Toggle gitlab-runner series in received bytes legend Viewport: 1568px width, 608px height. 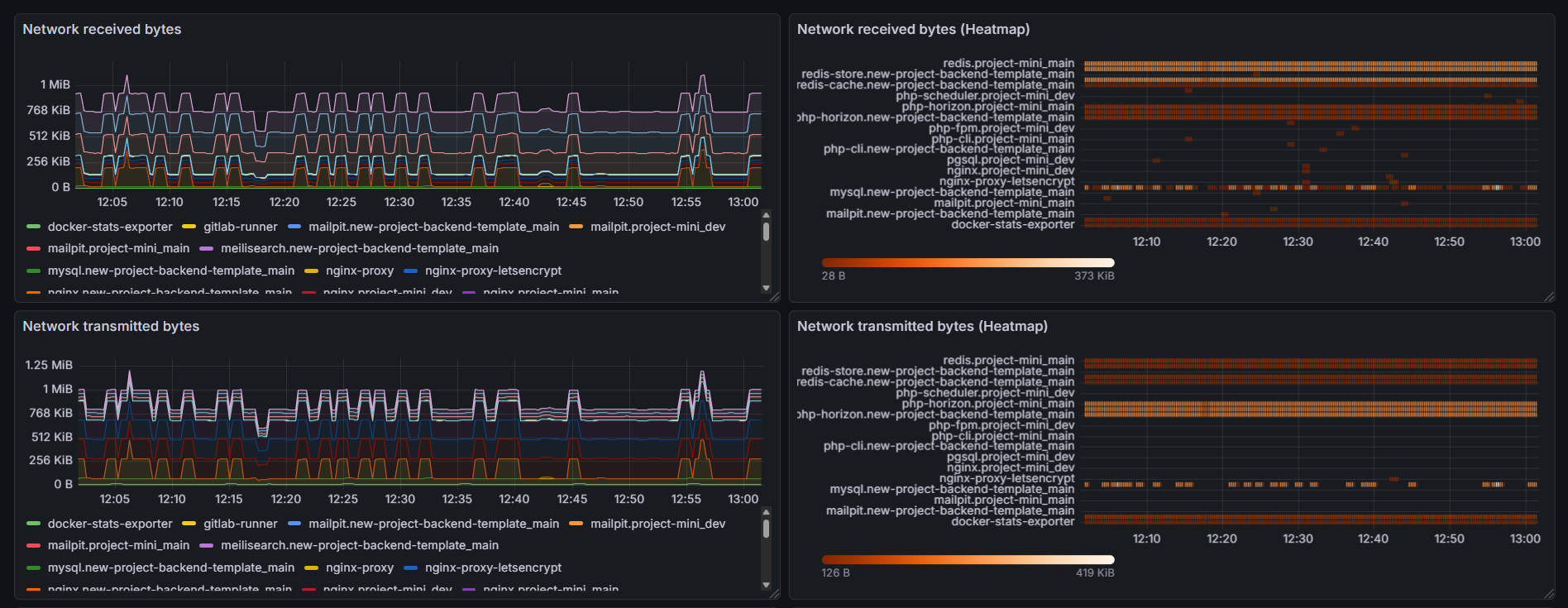(x=240, y=227)
